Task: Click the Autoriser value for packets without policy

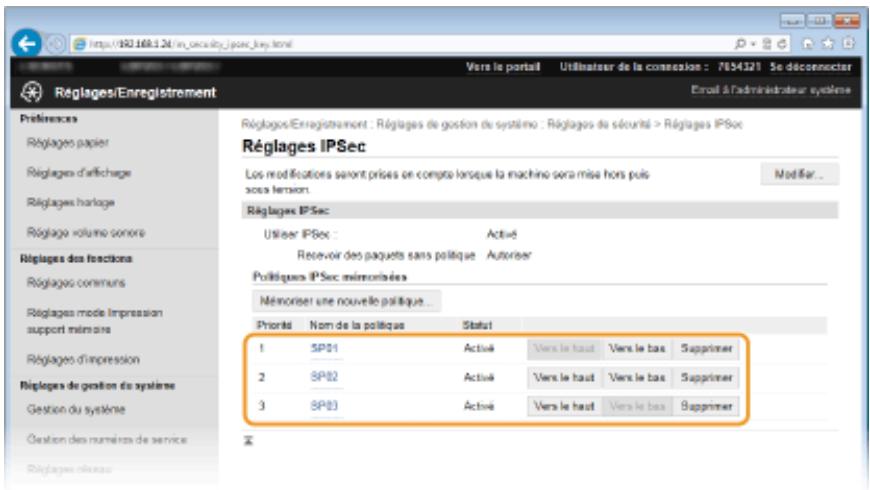Action: (509, 255)
